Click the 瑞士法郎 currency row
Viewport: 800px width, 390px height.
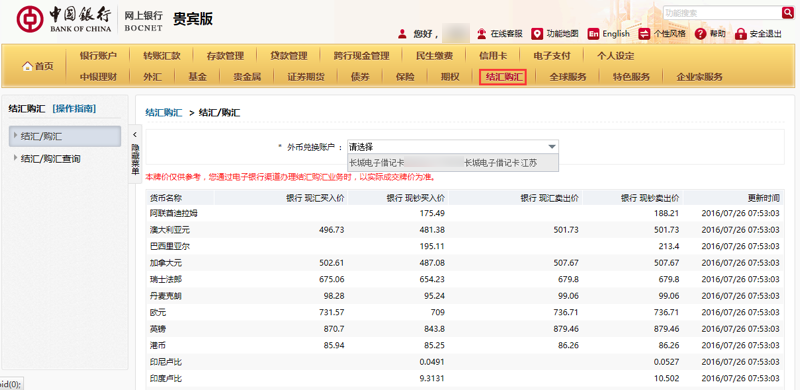point(465,279)
